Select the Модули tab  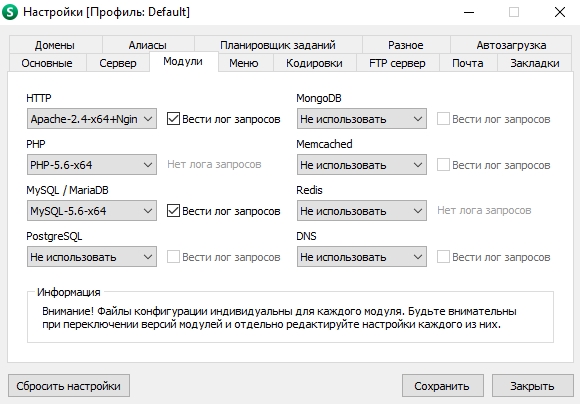coord(183,61)
